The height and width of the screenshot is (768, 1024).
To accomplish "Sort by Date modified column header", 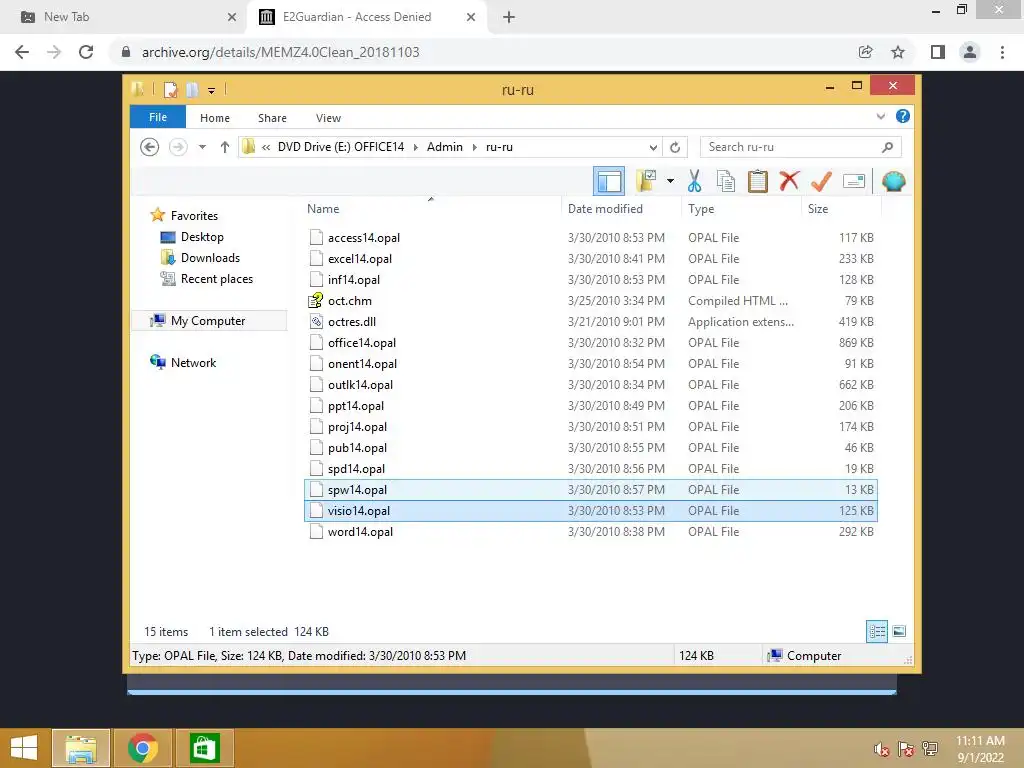I will tap(619, 208).
